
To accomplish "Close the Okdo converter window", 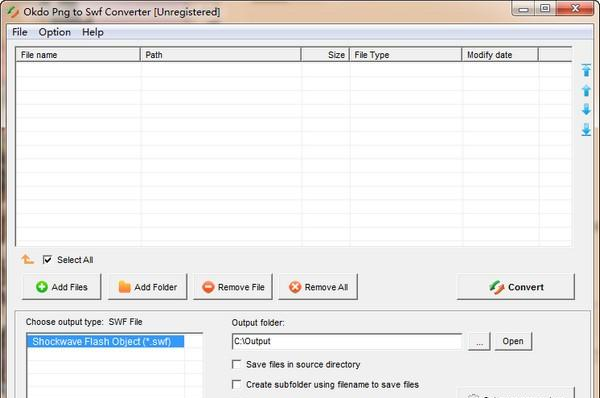I will [575, 8].
